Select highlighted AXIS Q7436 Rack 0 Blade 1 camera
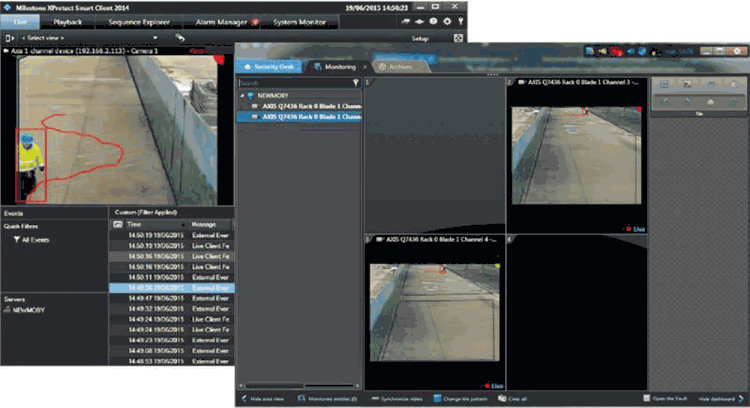Image resolution: width=750 pixels, height=408 pixels. pos(299,117)
